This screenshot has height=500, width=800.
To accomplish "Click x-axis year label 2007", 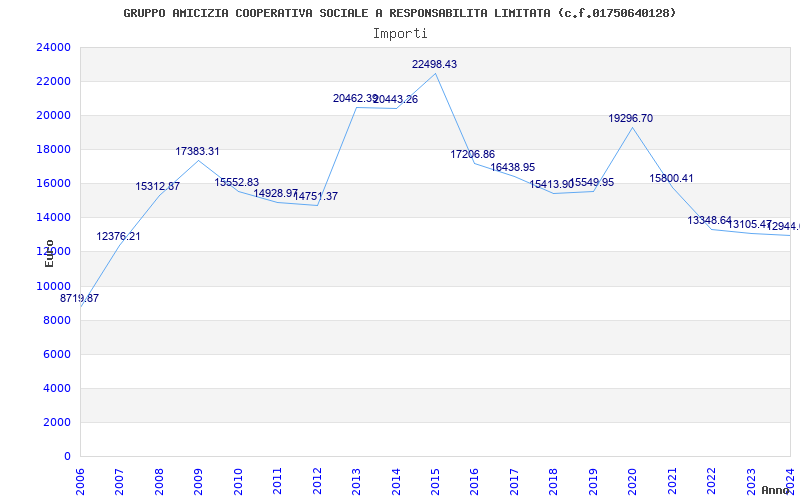I will tap(120, 481).
